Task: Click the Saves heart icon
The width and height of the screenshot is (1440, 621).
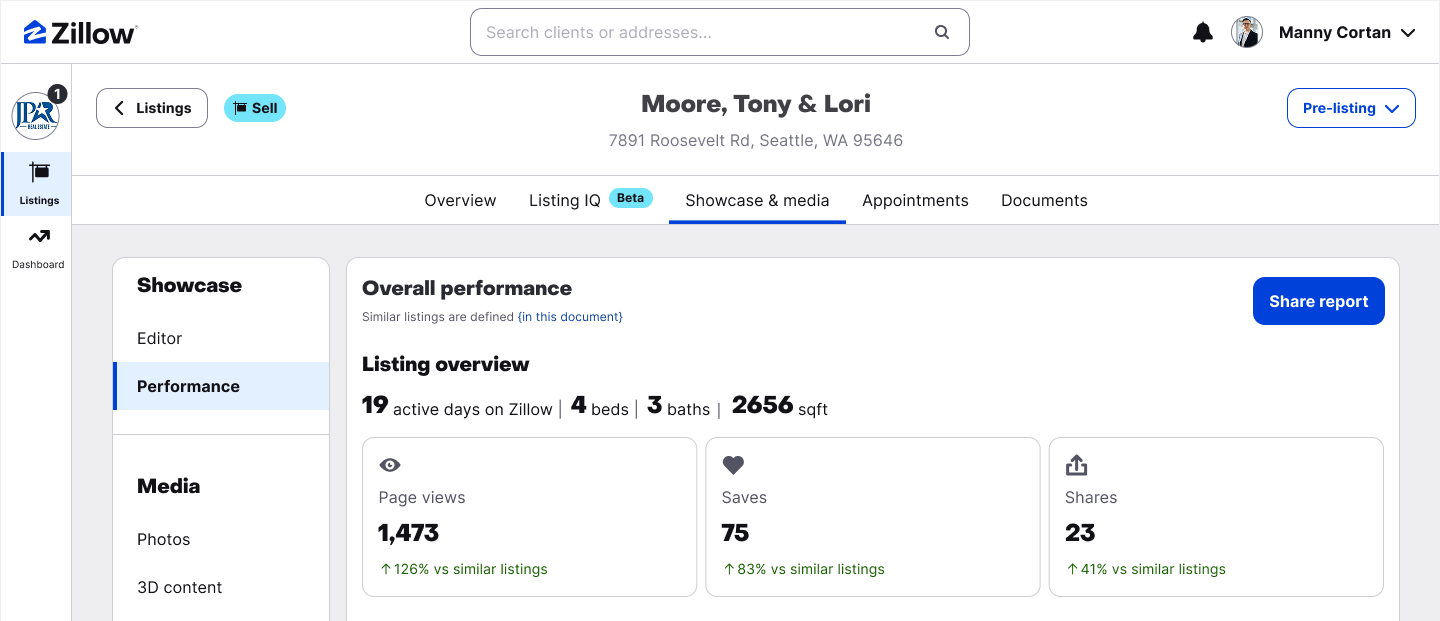Action: coord(733,465)
